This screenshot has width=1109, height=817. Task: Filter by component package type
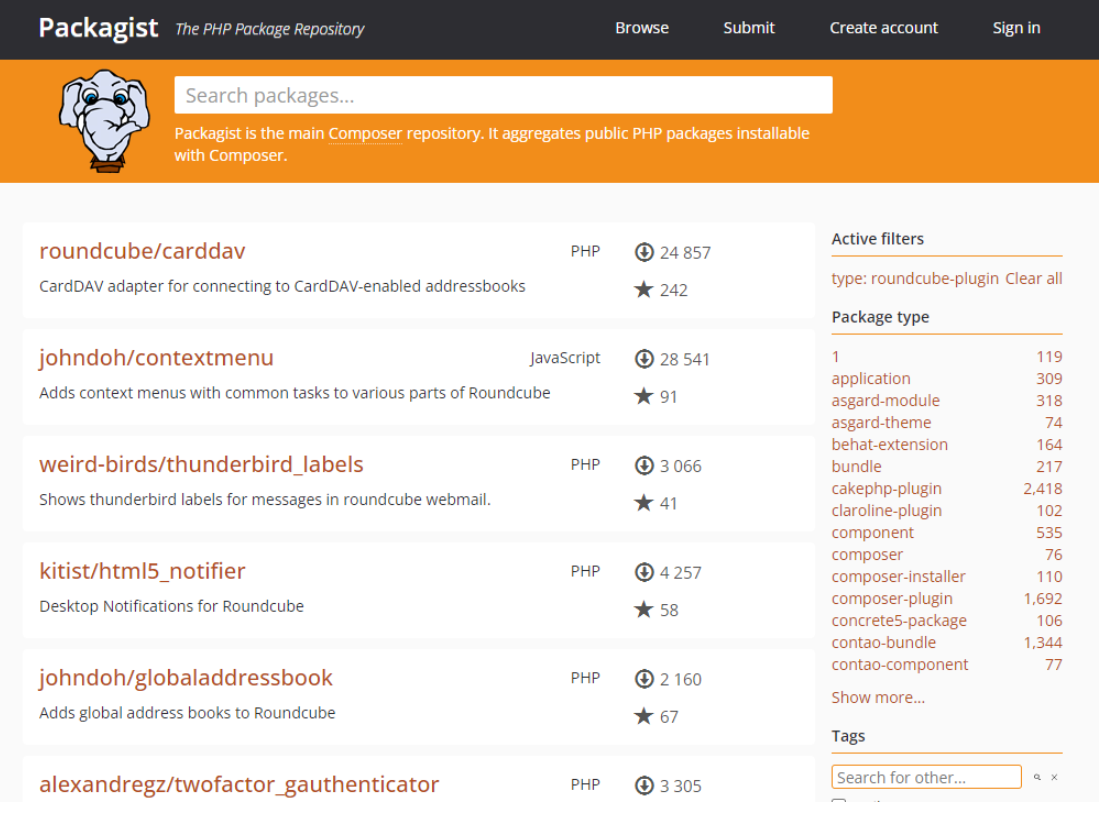(872, 532)
